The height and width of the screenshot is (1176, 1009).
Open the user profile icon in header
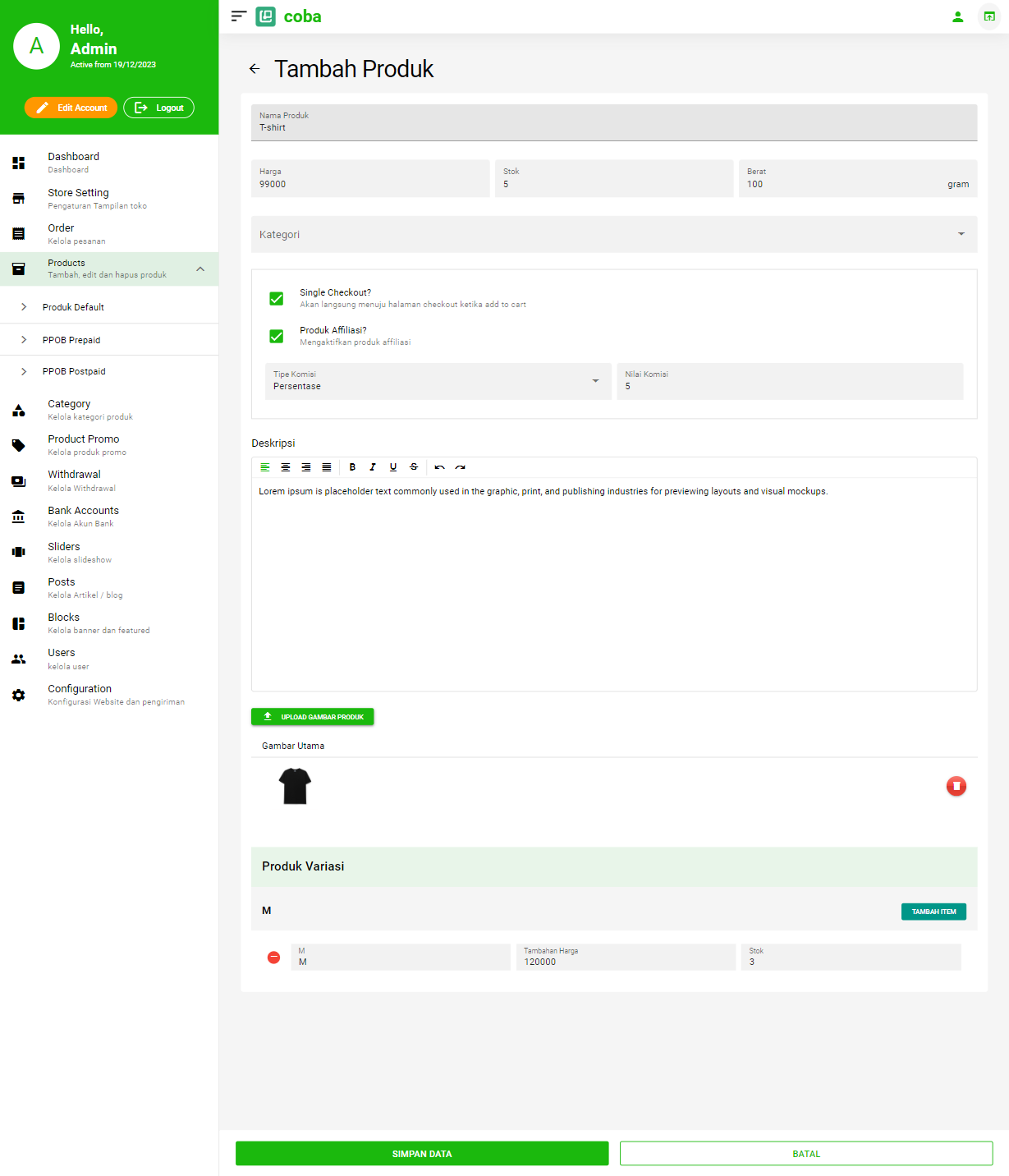pos(957,16)
